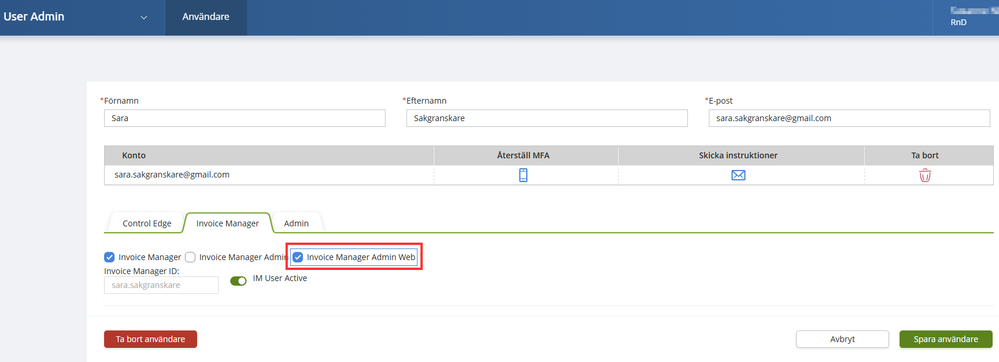This screenshot has height=362, width=999.
Task: Uncheck the Invoice Manager checkbox
Action: 109,257
